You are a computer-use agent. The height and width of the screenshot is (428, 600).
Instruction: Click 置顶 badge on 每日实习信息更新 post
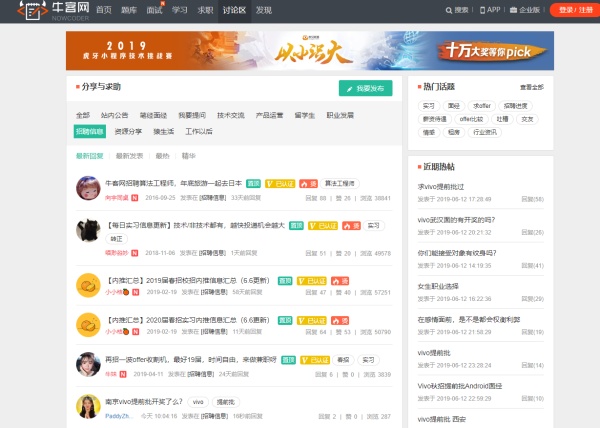pos(296,226)
